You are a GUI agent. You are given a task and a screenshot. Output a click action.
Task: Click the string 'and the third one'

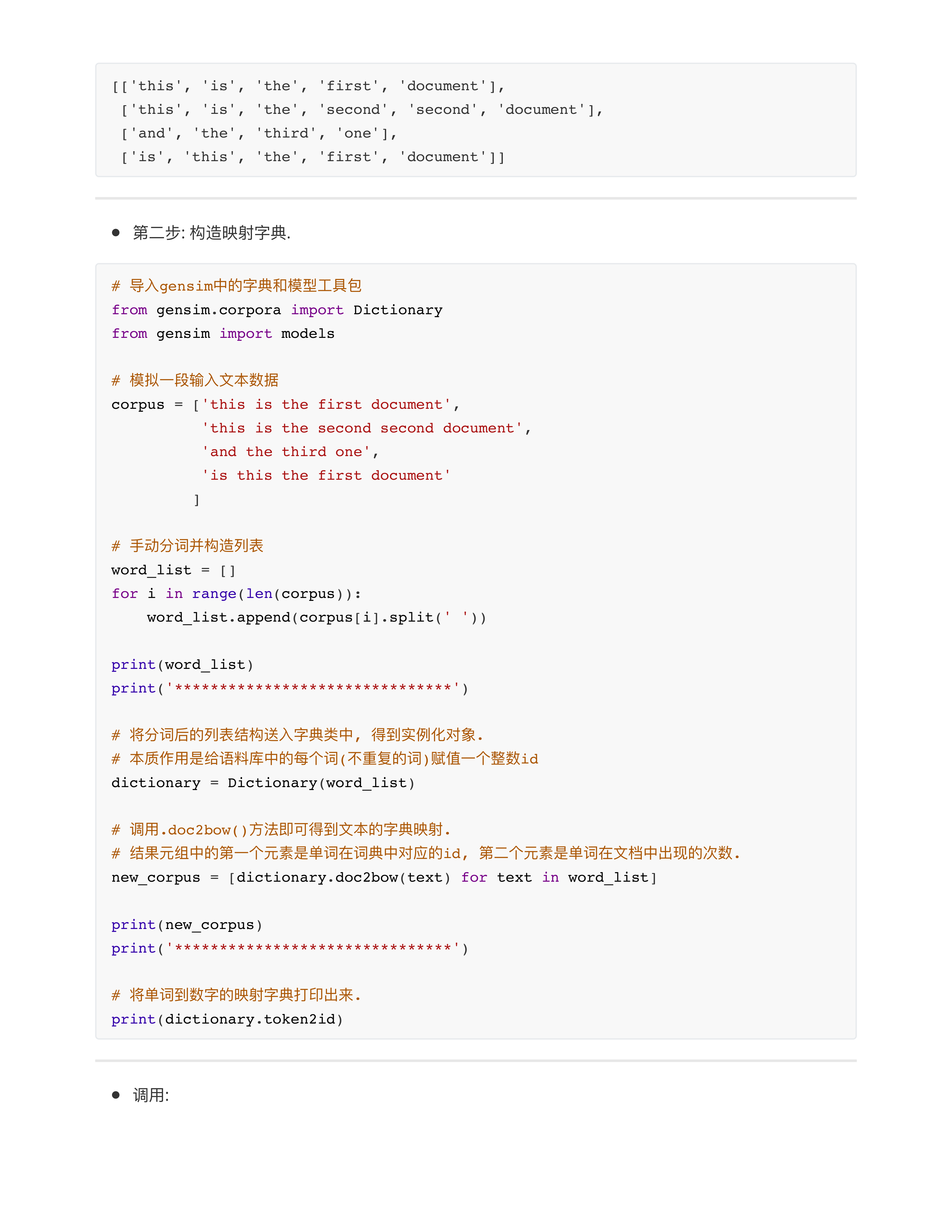point(286,452)
